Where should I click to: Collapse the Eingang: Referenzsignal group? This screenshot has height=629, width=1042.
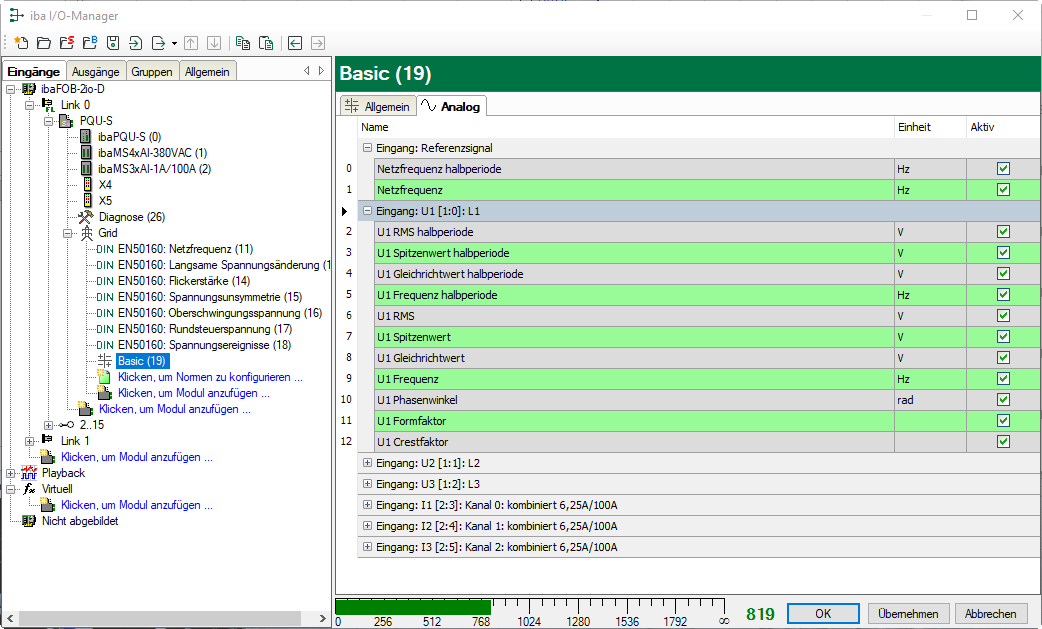[x=367, y=148]
